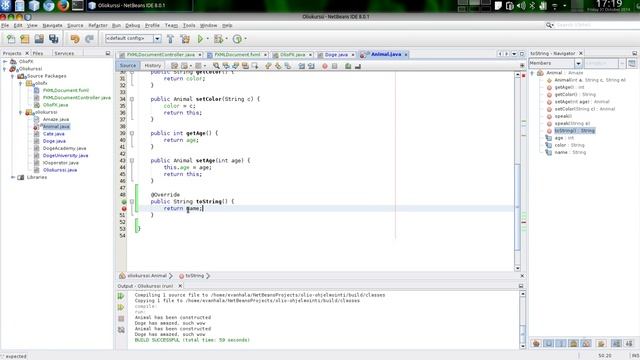Screen dimensions: 640x360
Task: Click the New File toolbar icon
Action: 11,39
